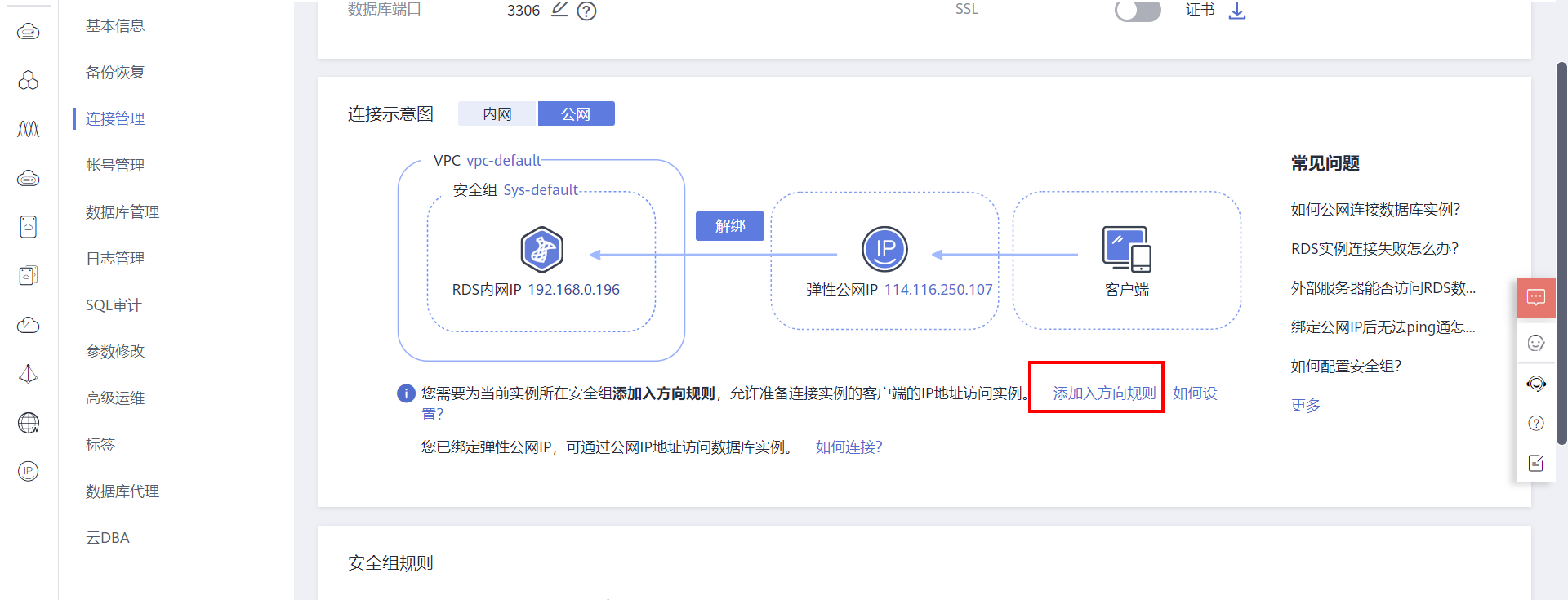Open the smiley feedback icon on the right toolbar

pyautogui.click(x=1536, y=343)
